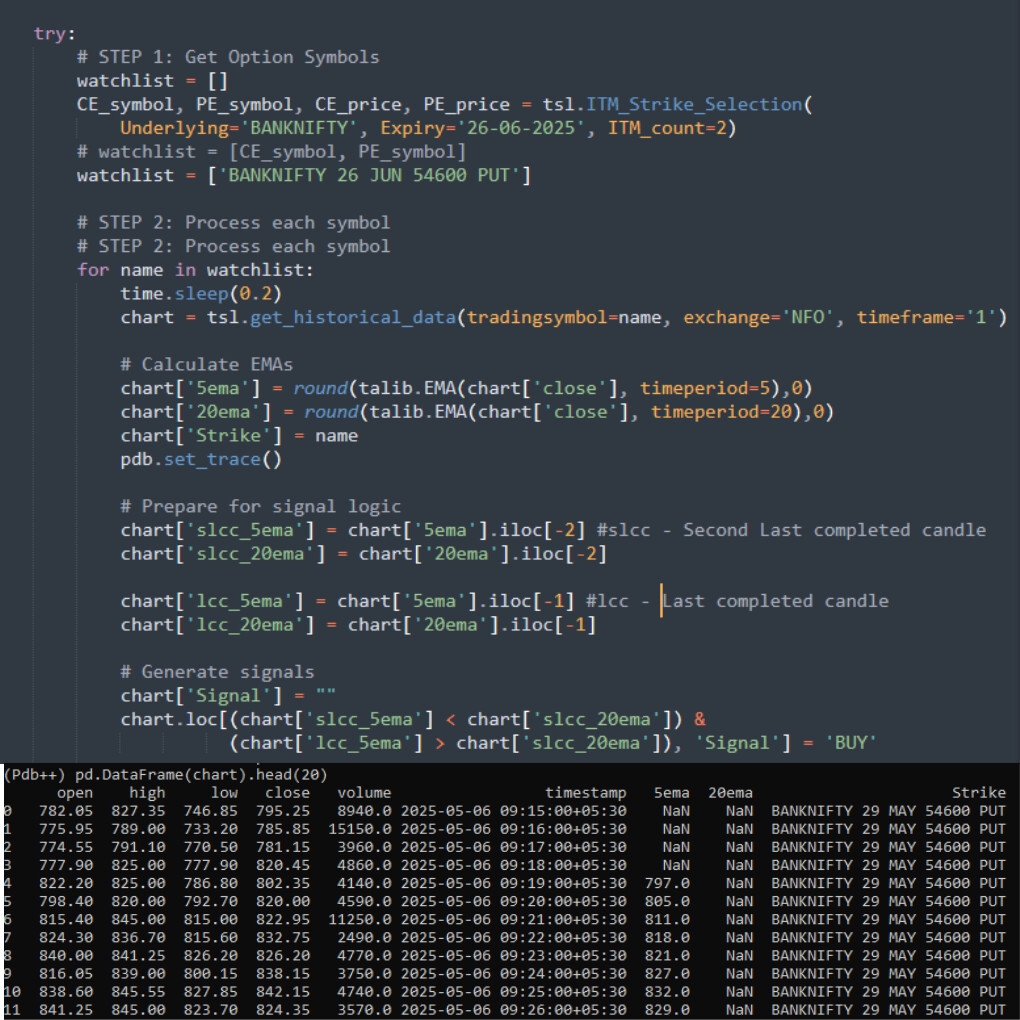Click the tradingsymbol=name argument
Image resolution: width=1020 pixels, height=1020 pixels.
(x=564, y=317)
